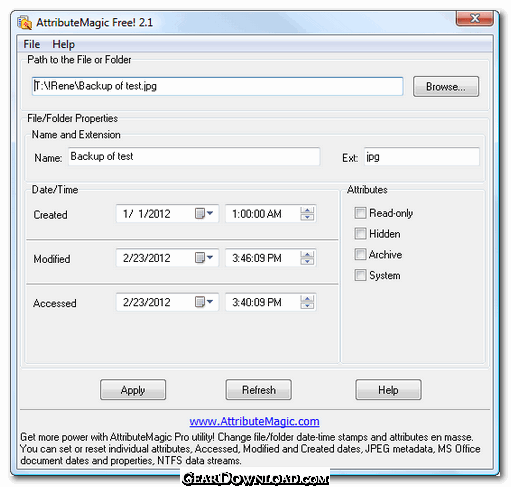
Task: Click the AttributeMagic app icon in title bar
Action: (25, 22)
